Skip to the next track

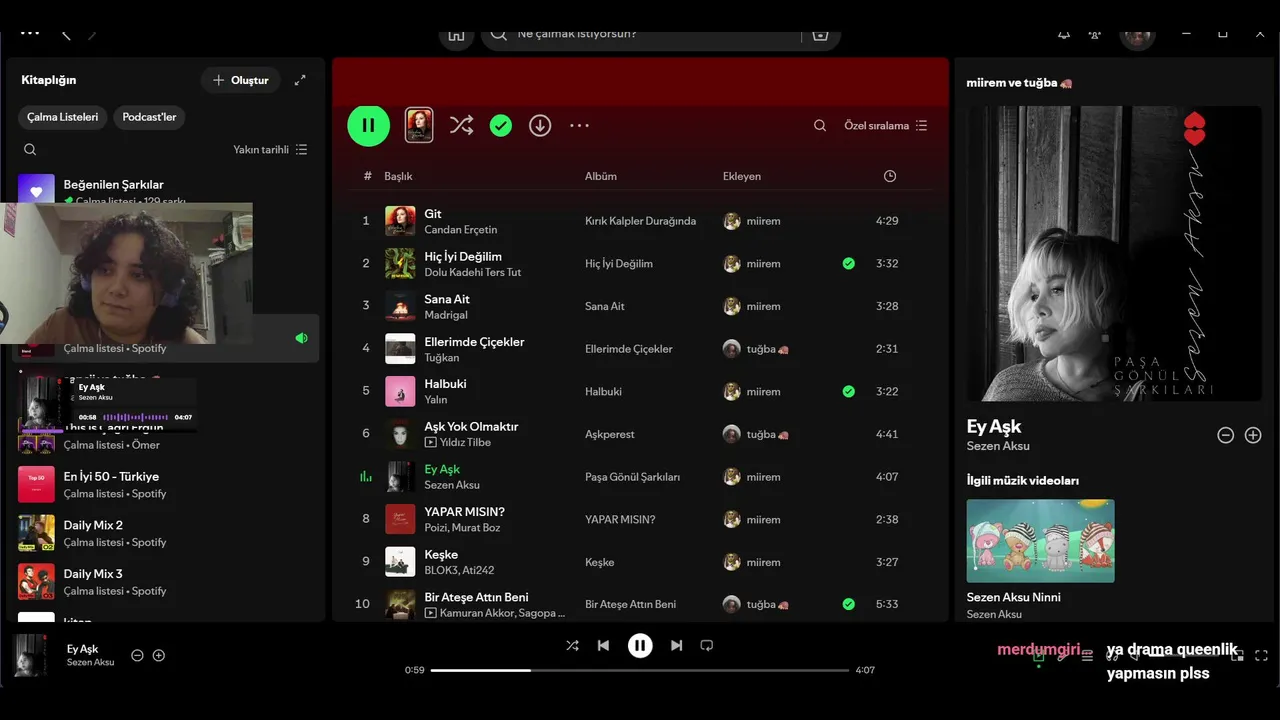676,646
